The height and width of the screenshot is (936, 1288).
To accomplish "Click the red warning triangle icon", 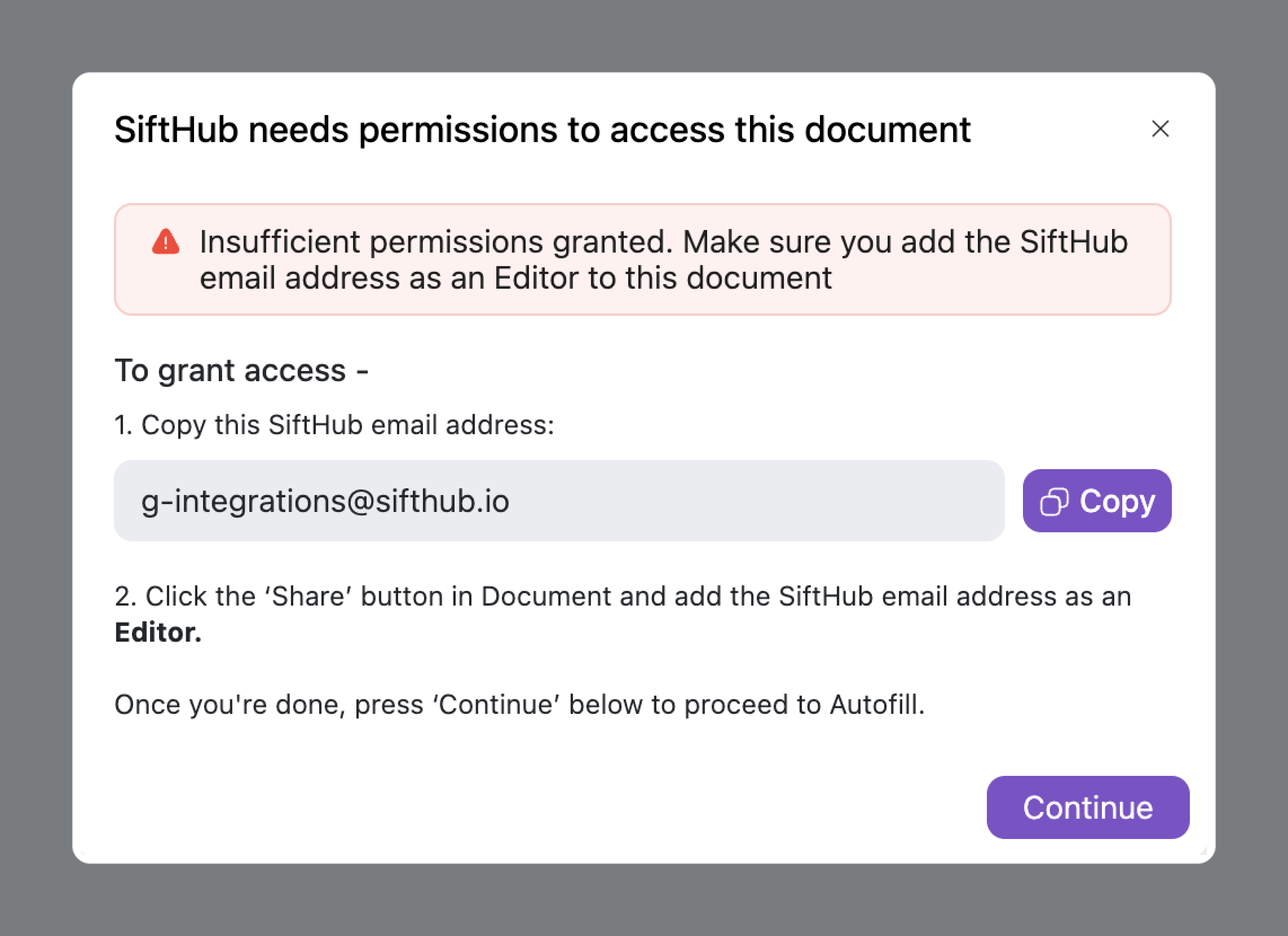I will (166, 242).
